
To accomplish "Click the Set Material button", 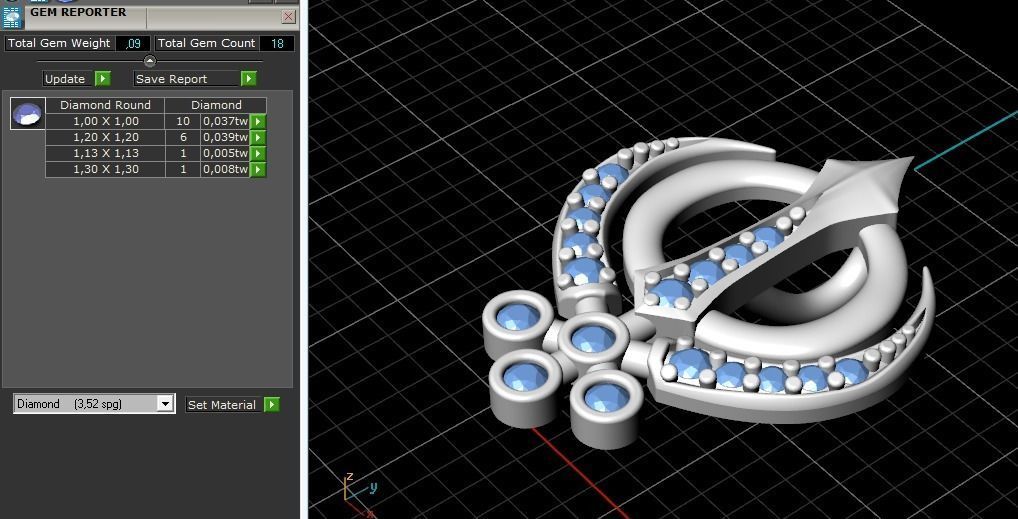I will click(222, 405).
